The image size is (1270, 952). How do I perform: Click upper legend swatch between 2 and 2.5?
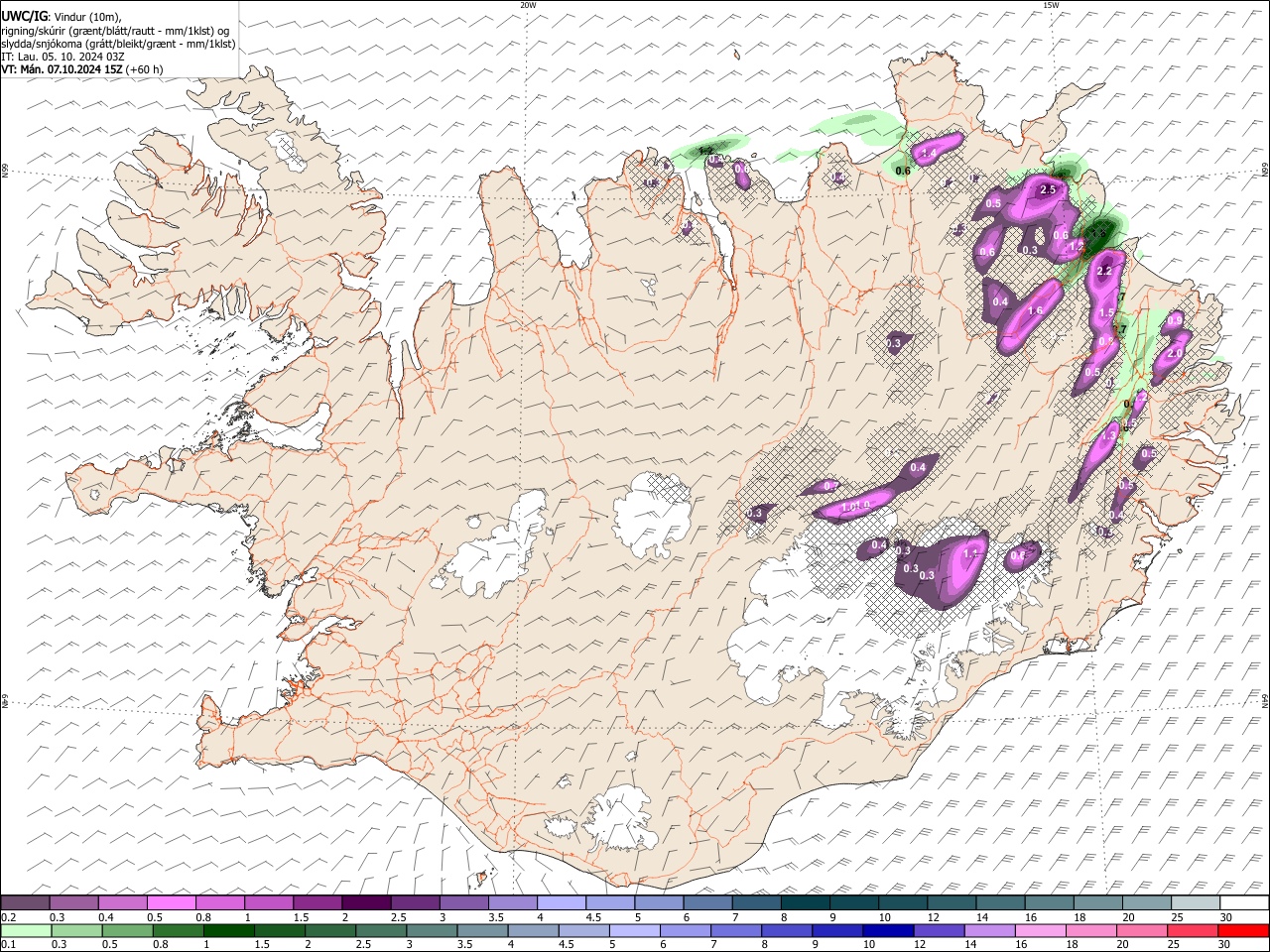point(365,903)
